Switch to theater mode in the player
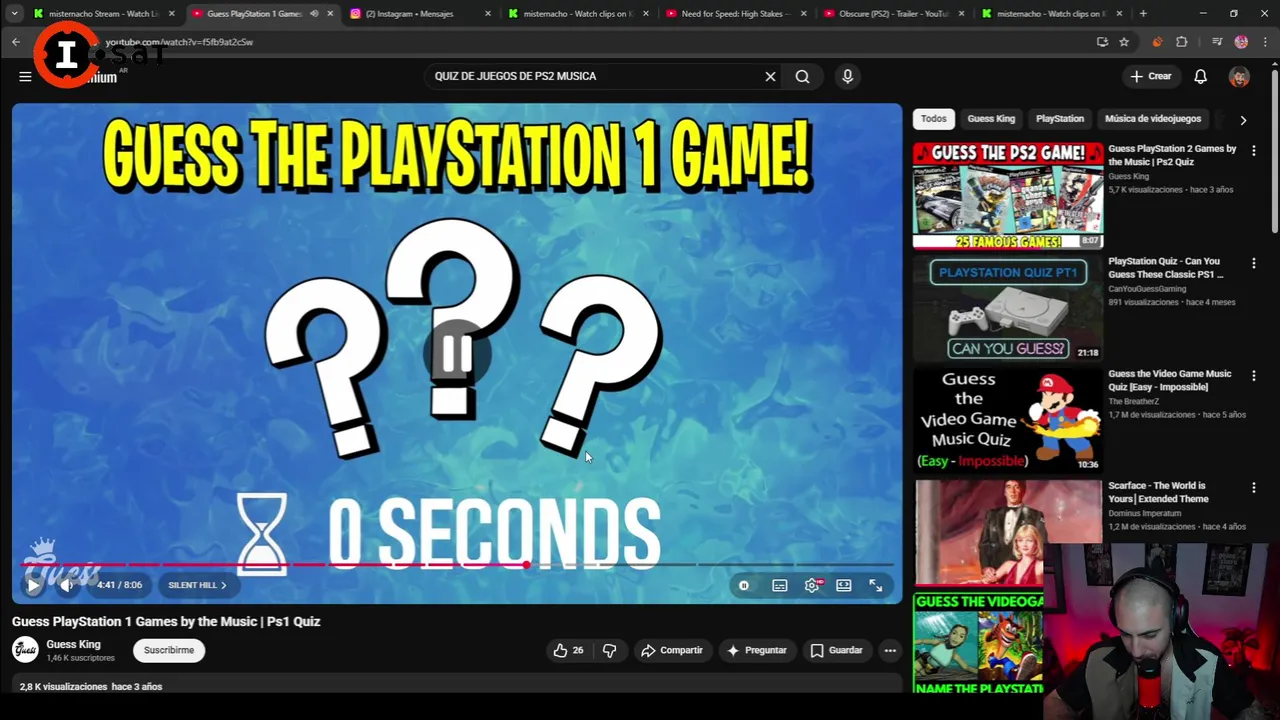This screenshot has height=720, width=1280. [844, 586]
